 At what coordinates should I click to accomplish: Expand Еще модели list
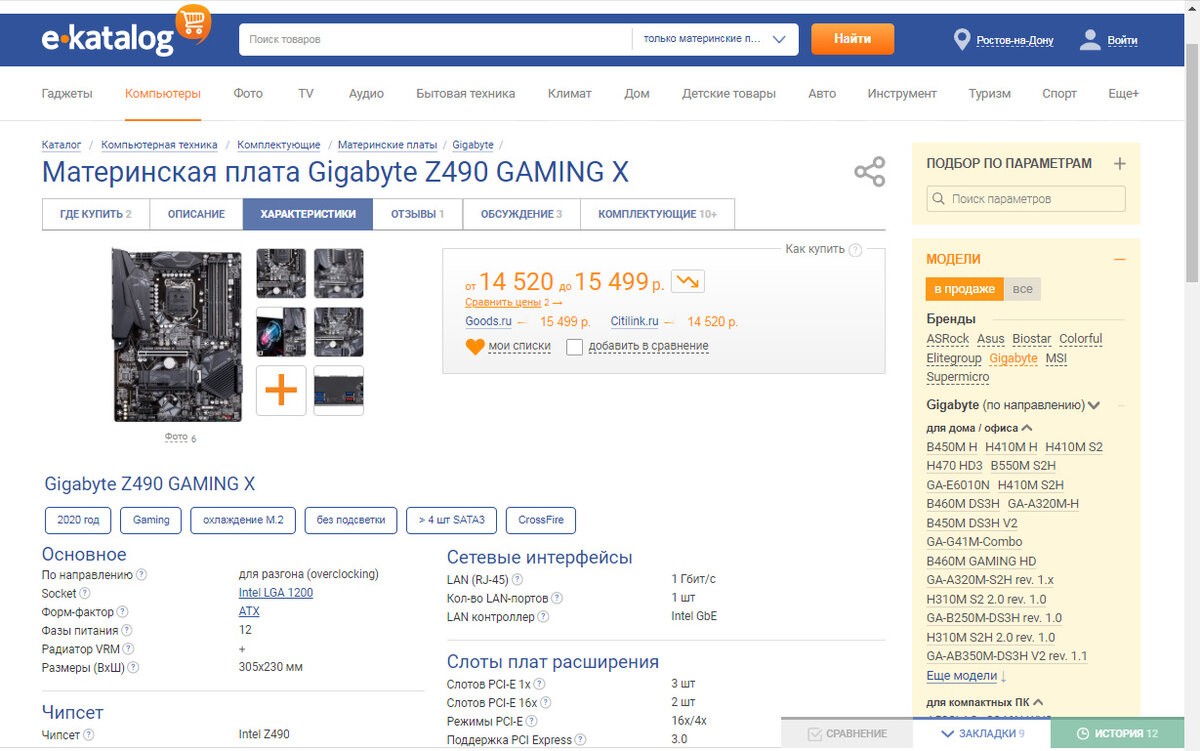(966, 676)
